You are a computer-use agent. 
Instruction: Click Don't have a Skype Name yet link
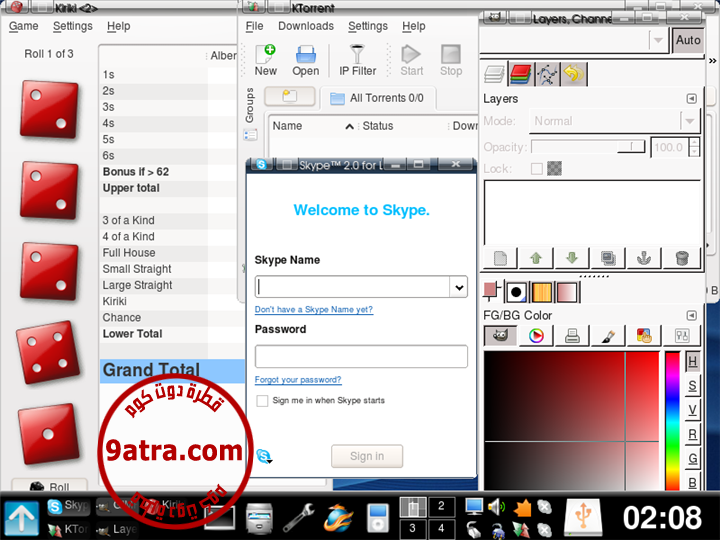point(314,309)
